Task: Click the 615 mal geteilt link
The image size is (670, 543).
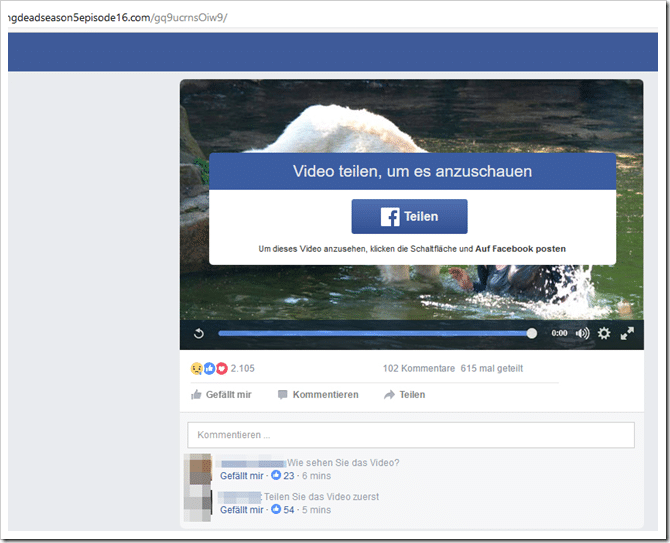Action: 492,368
